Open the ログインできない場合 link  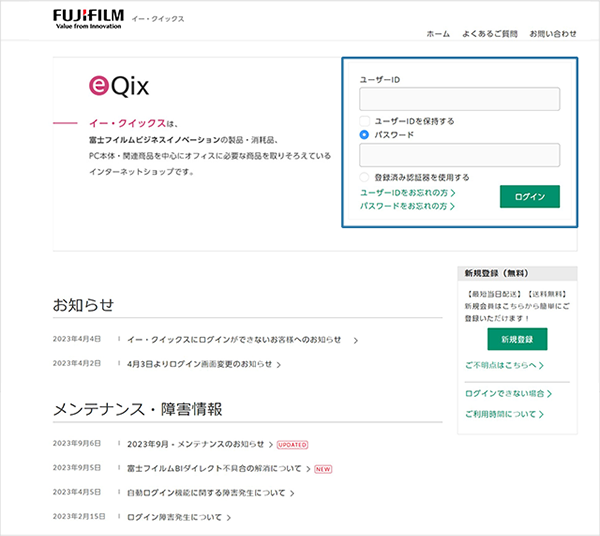508,394
